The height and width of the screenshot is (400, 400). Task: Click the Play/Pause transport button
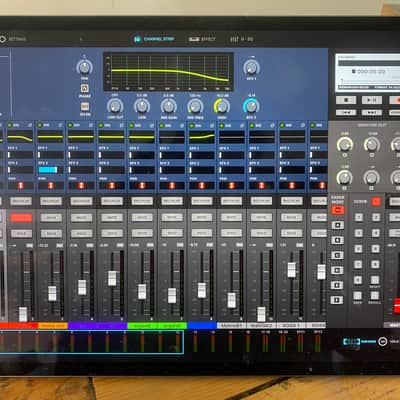tap(372, 100)
